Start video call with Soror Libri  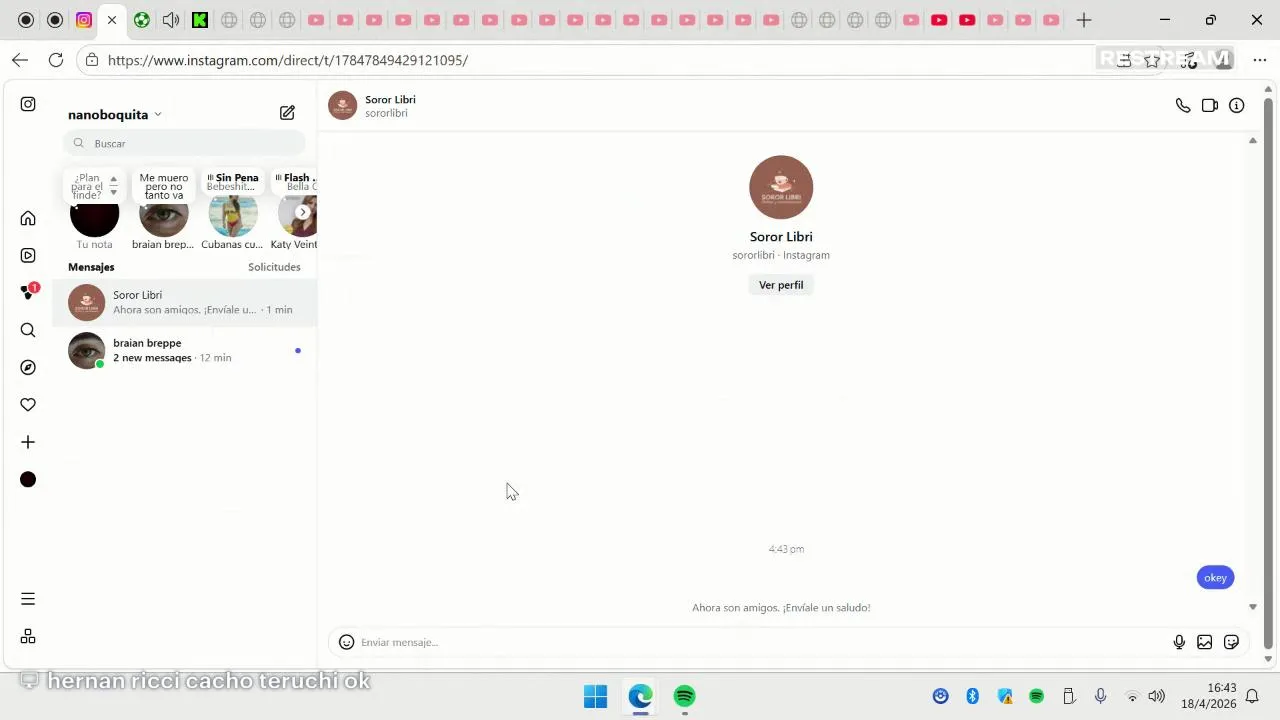point(1210,105)
